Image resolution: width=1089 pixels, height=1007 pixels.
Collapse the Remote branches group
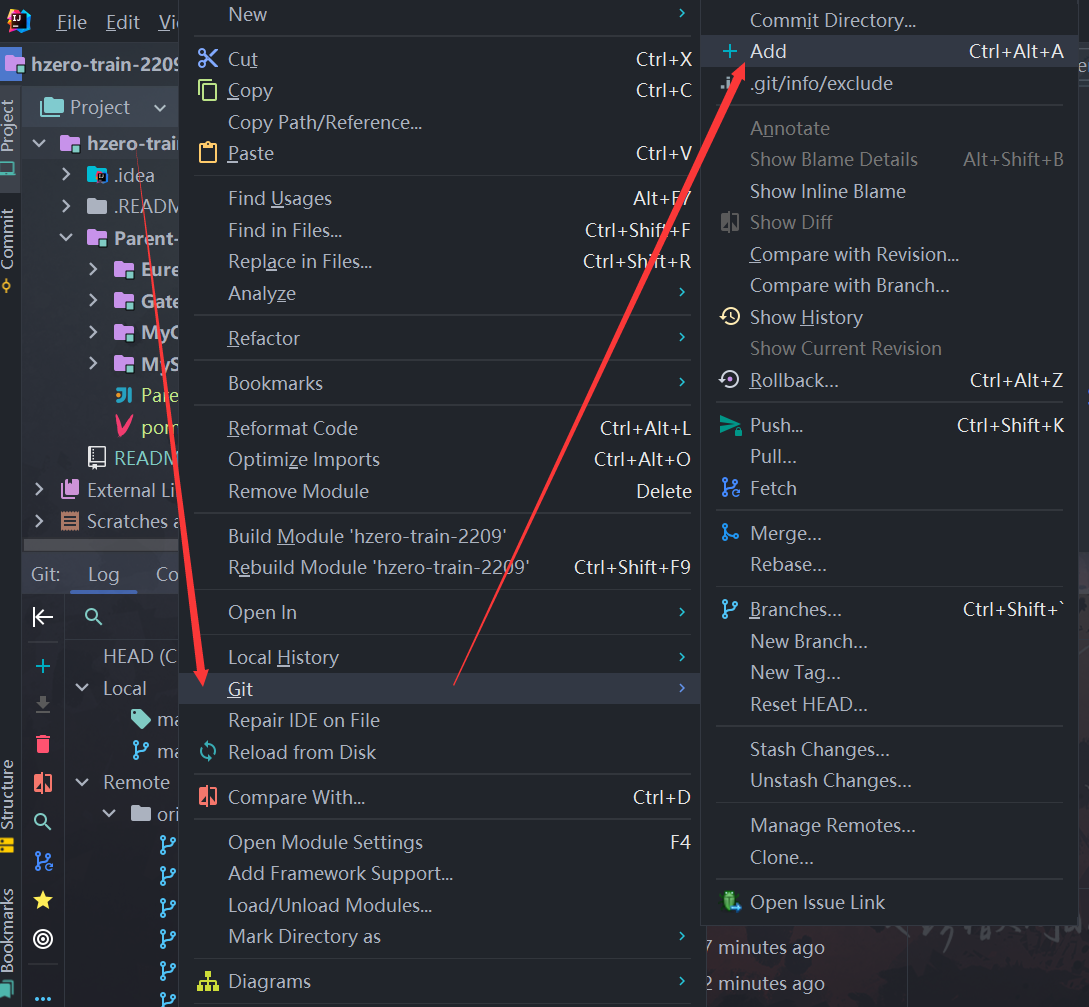pyautogui.click(x=82, y=782)
